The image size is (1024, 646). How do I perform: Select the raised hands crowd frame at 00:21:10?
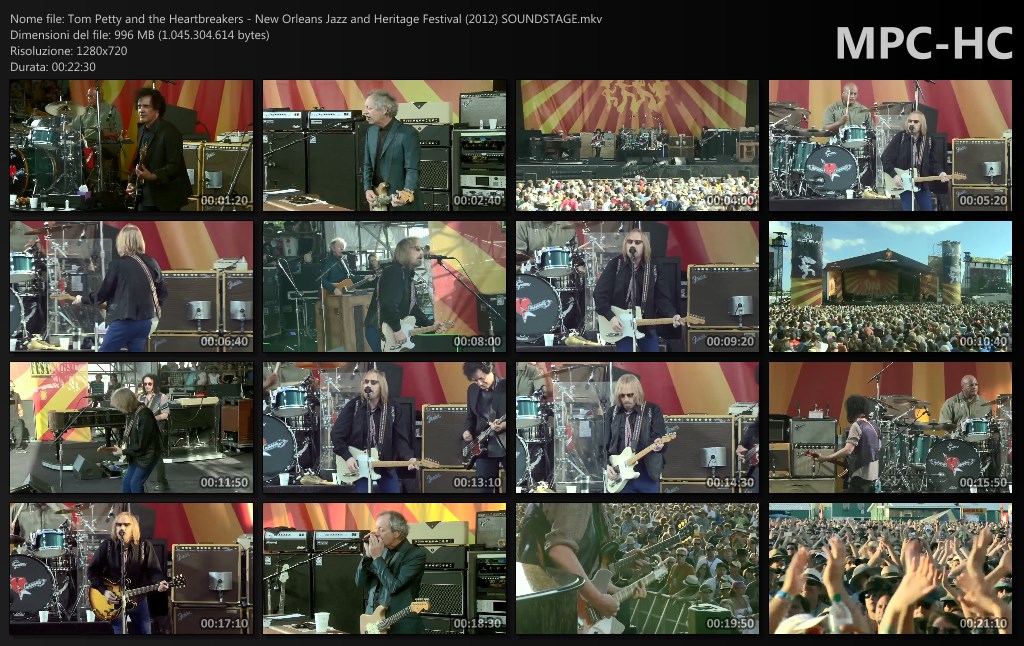pos(890,569)
